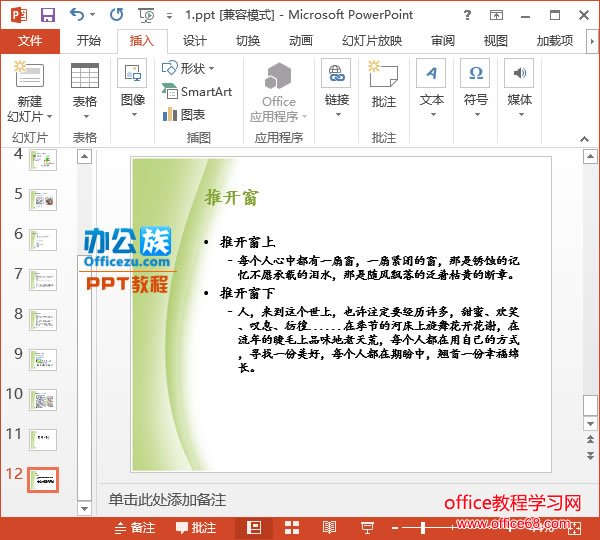The height and width of the screenshot is (540, 600).
Task: Switch to Normal view icon
Action: point(254,528)
